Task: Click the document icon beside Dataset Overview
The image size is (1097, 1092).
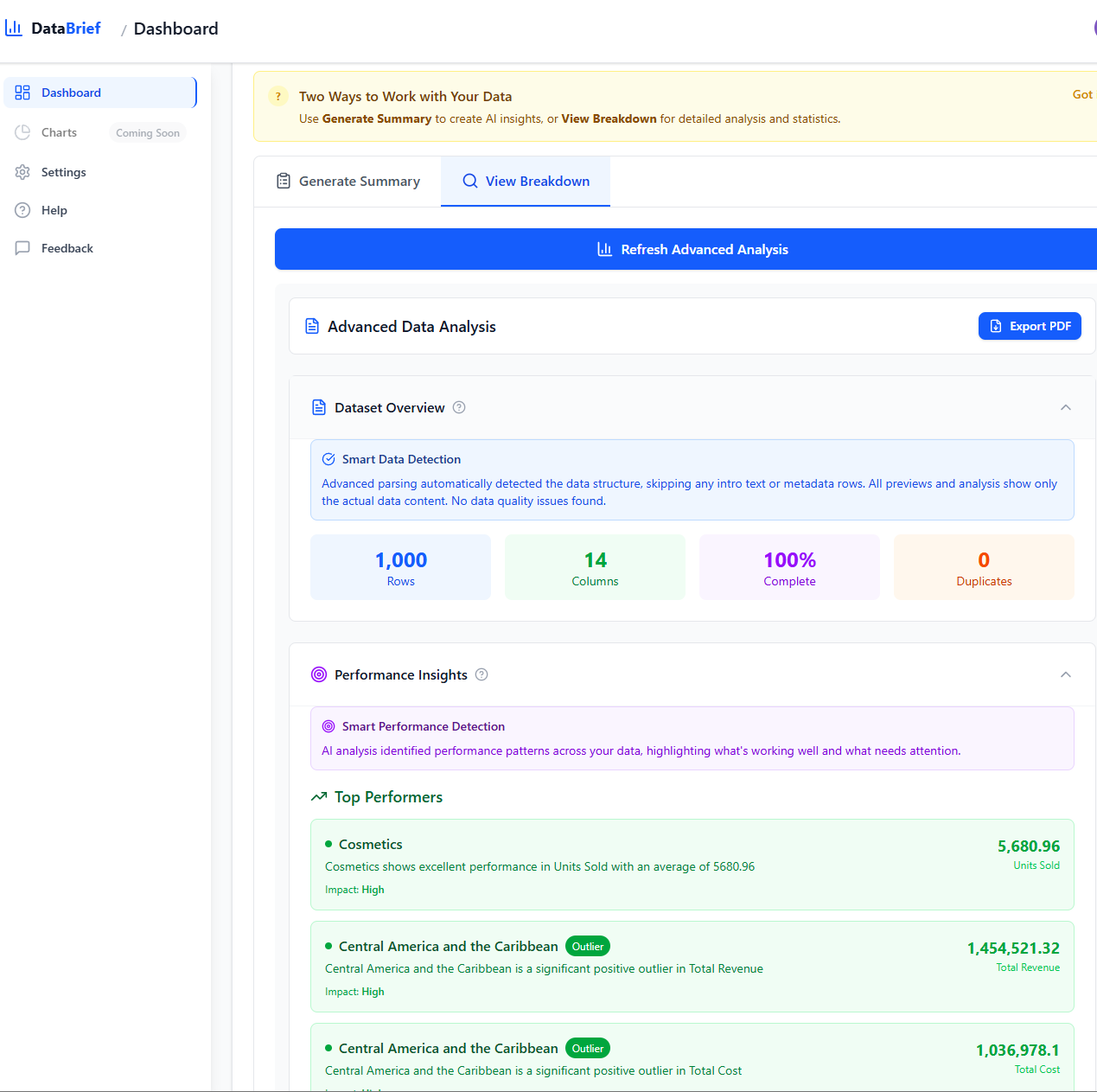Action: [319, 407]
